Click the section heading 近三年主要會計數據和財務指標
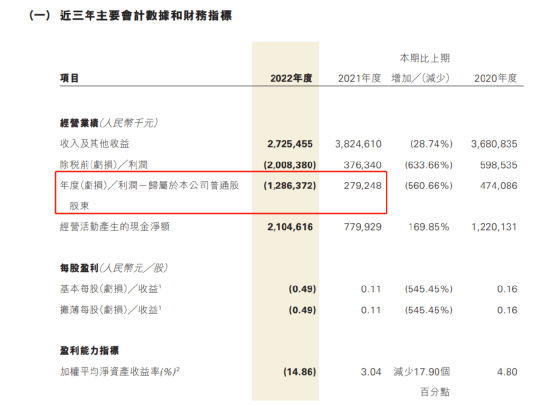 click(146, 16)
